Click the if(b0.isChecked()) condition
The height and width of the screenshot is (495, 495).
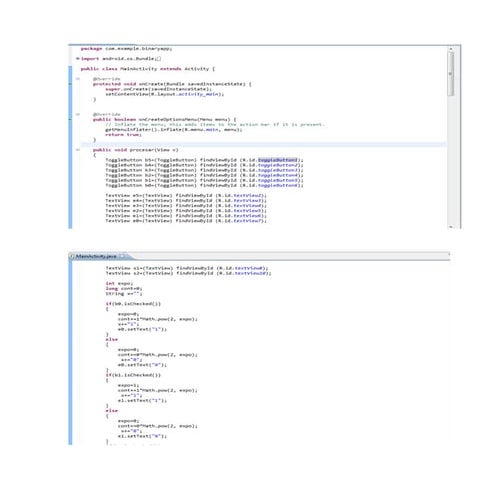point(133,304)
